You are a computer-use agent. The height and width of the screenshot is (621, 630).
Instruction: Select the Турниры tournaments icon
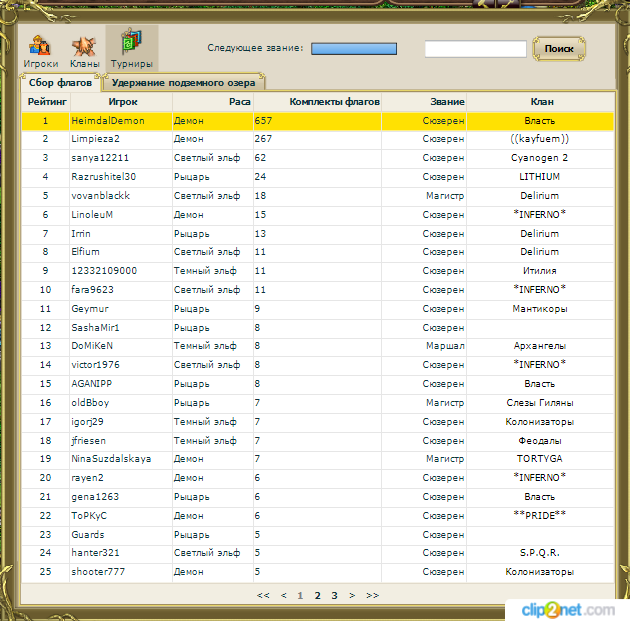click(x=131, y=49)
